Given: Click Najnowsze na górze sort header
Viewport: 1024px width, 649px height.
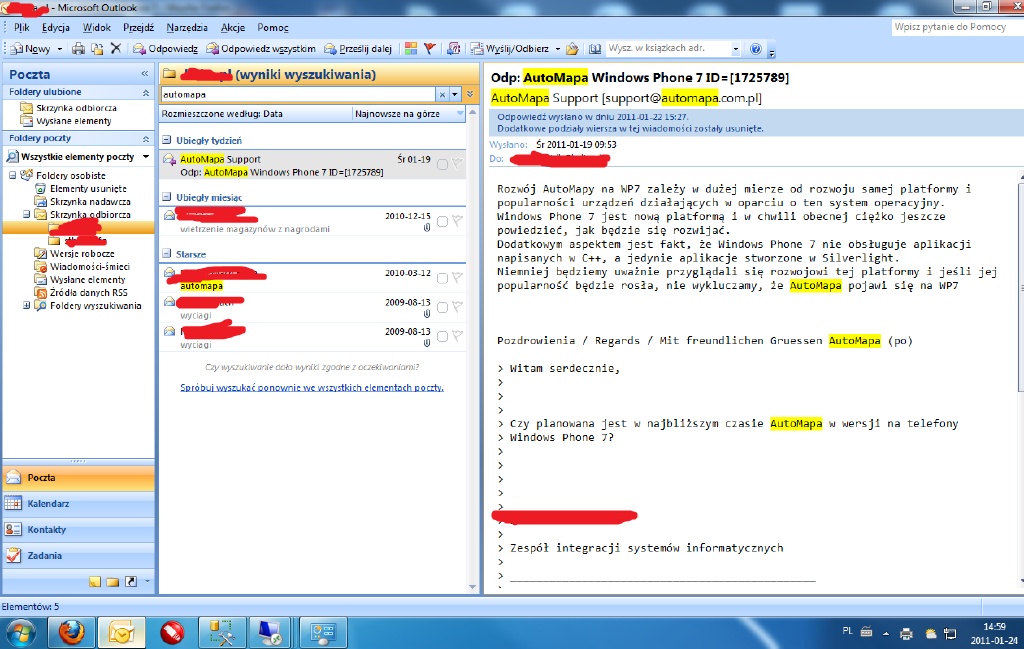Looking at the screenshot, I should [x=409, y=114].
